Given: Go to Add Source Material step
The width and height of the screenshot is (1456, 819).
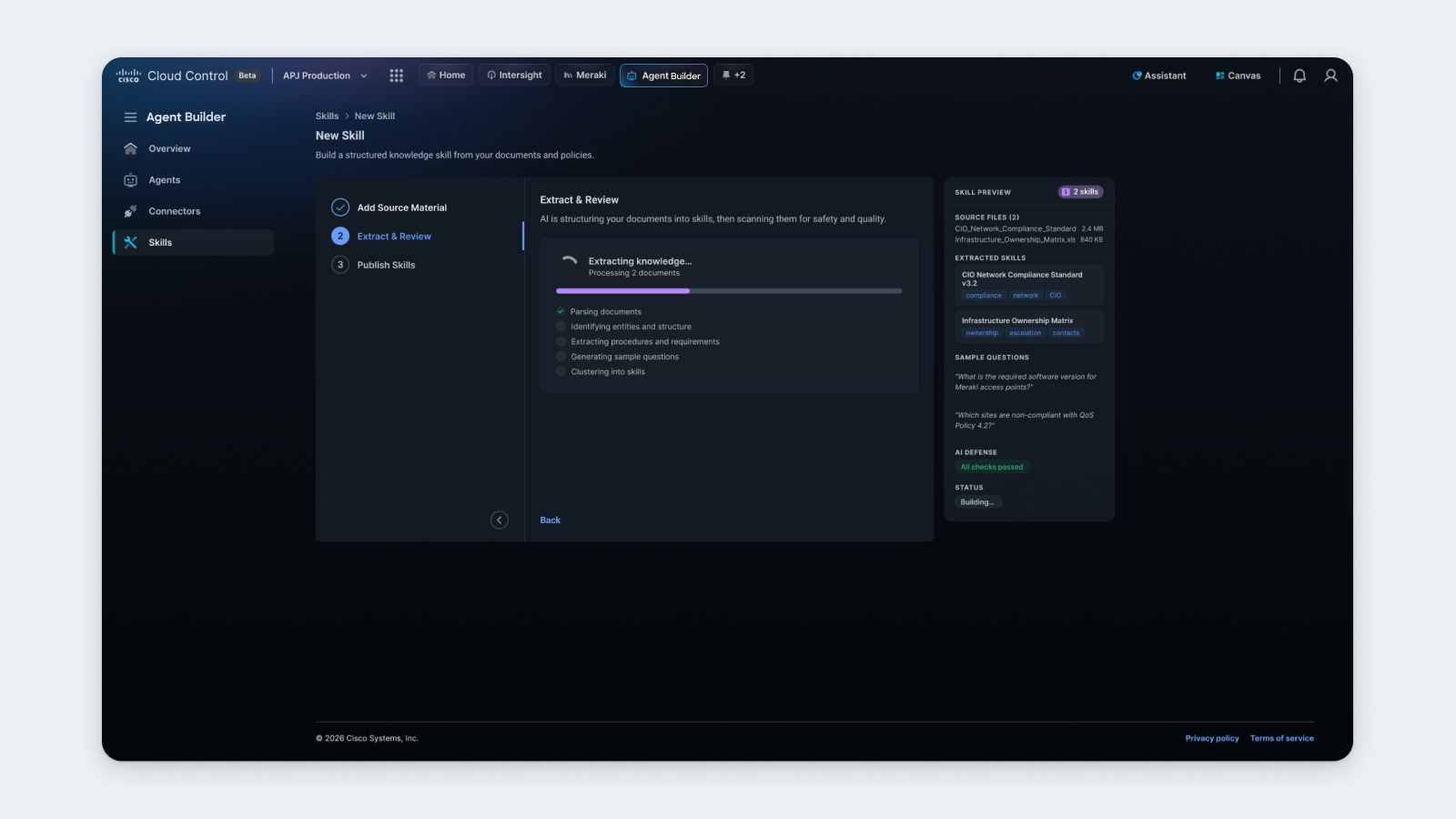Looking at the screenshot, I should coord(389,207).
